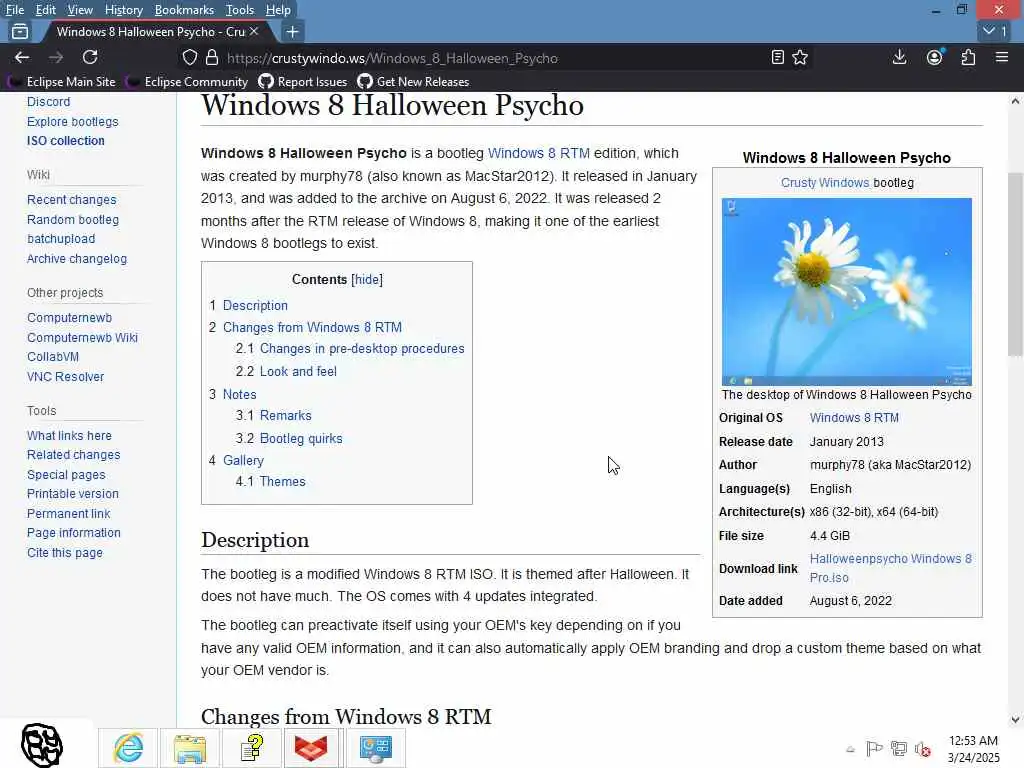Open the Tools menu
The image size is (1024, 768).
tap(240, 10)
